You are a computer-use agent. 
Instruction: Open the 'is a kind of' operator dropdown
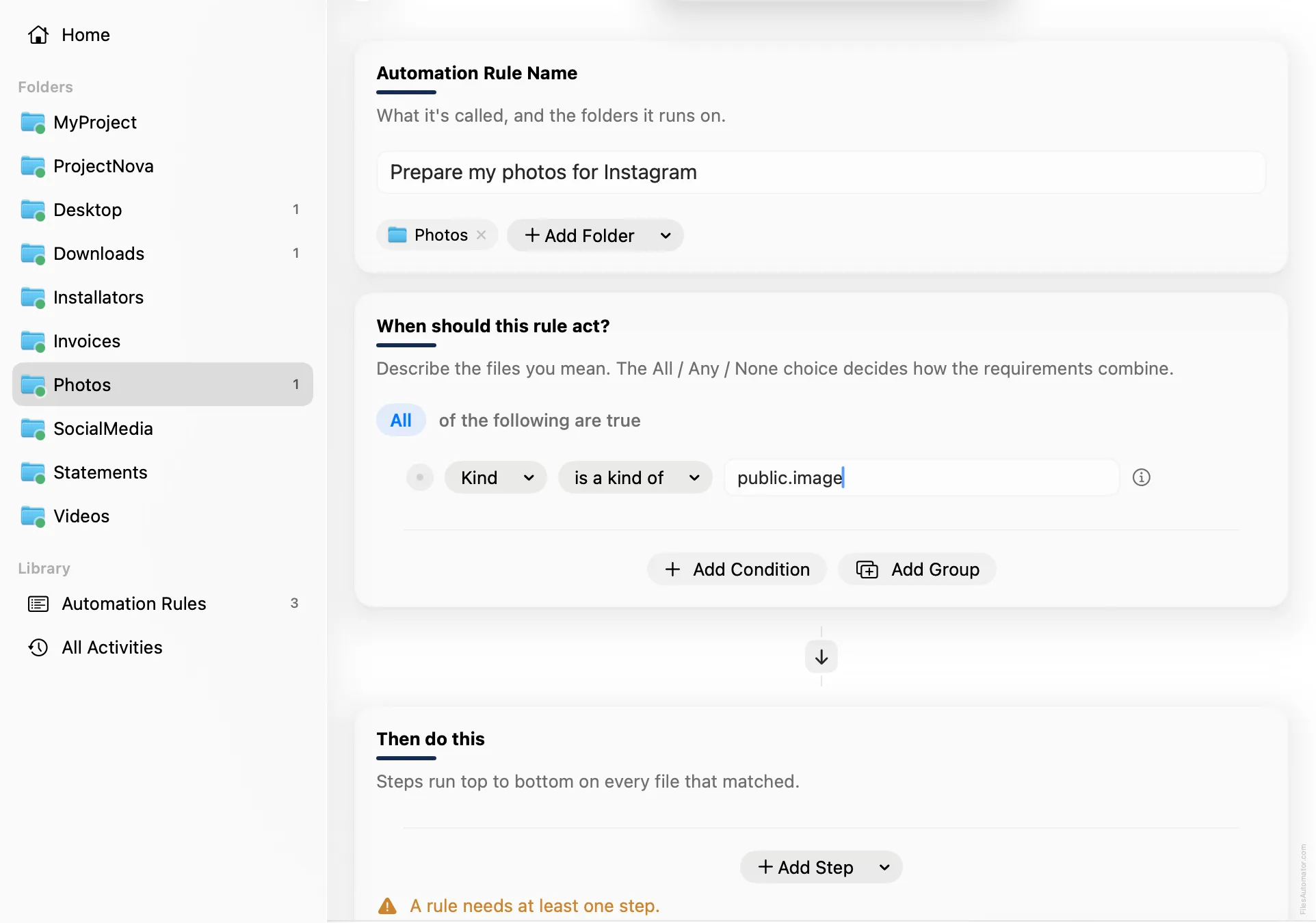[x=635, y=477]
